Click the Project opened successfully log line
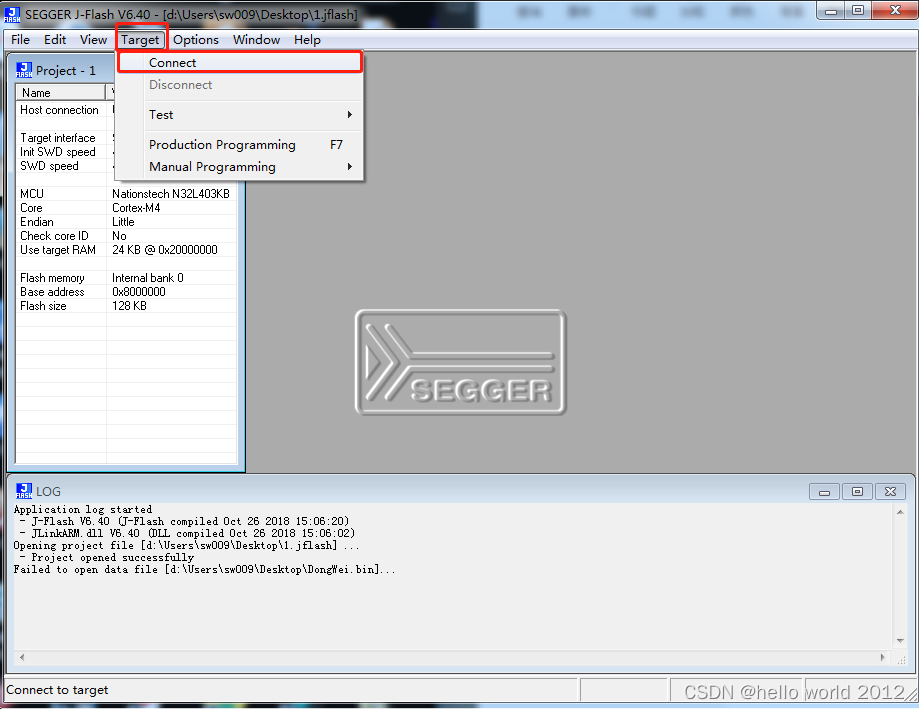Image resolution: width=919 pixels, height=709 pixels. (x=107, y=557)
